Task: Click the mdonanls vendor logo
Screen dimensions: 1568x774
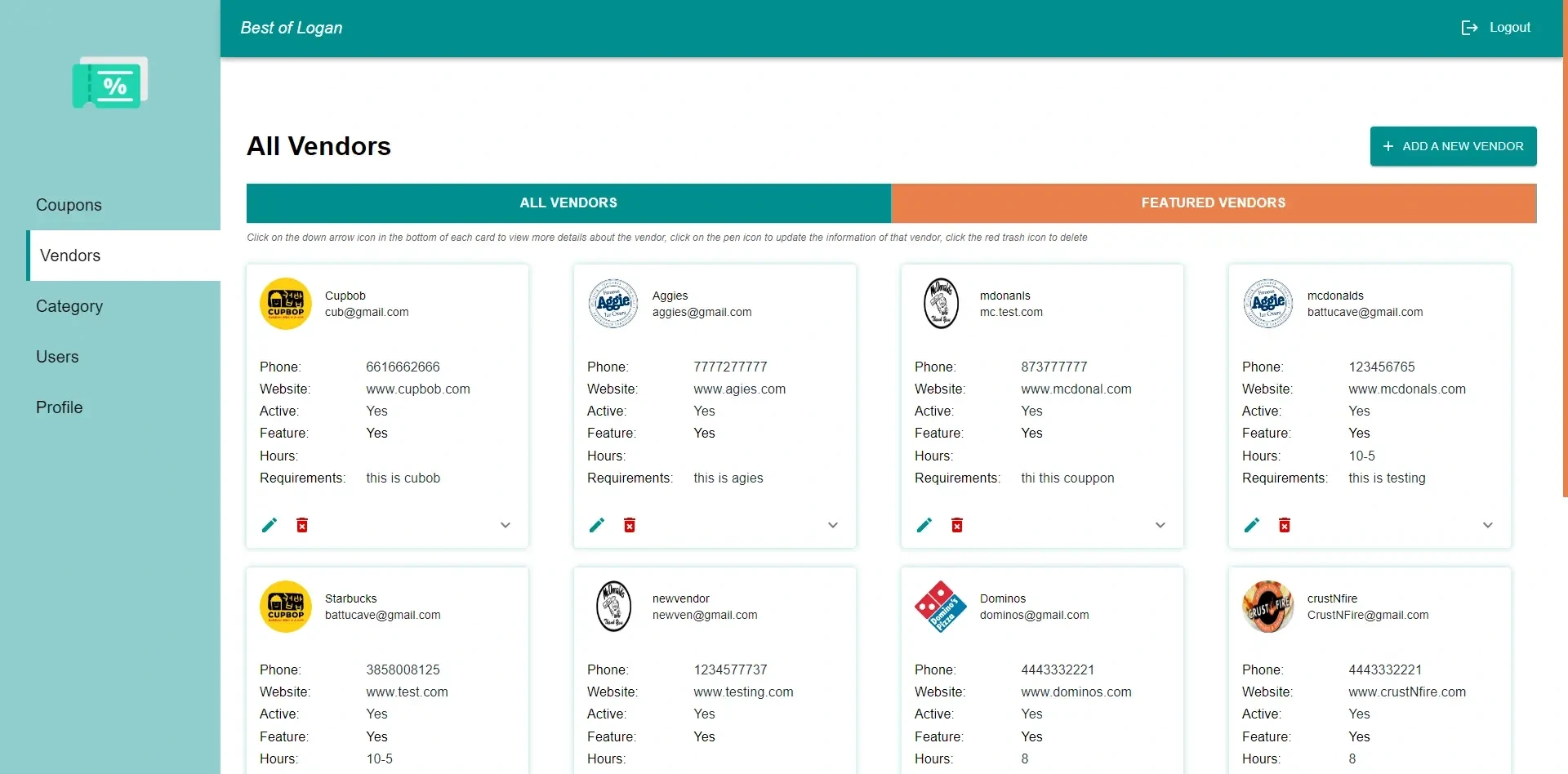Action: (x=941, y=304)
